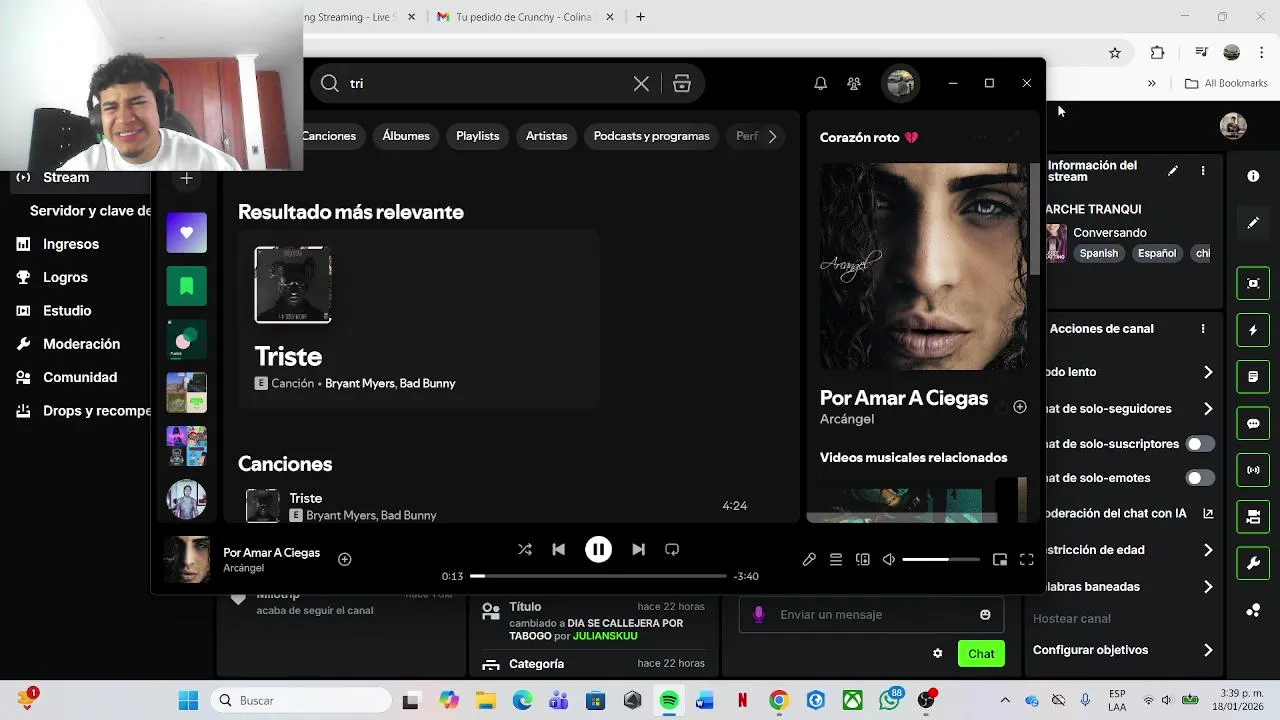Toggle chat de solo-emotes switch
1280x720 pixels.
1200,478
